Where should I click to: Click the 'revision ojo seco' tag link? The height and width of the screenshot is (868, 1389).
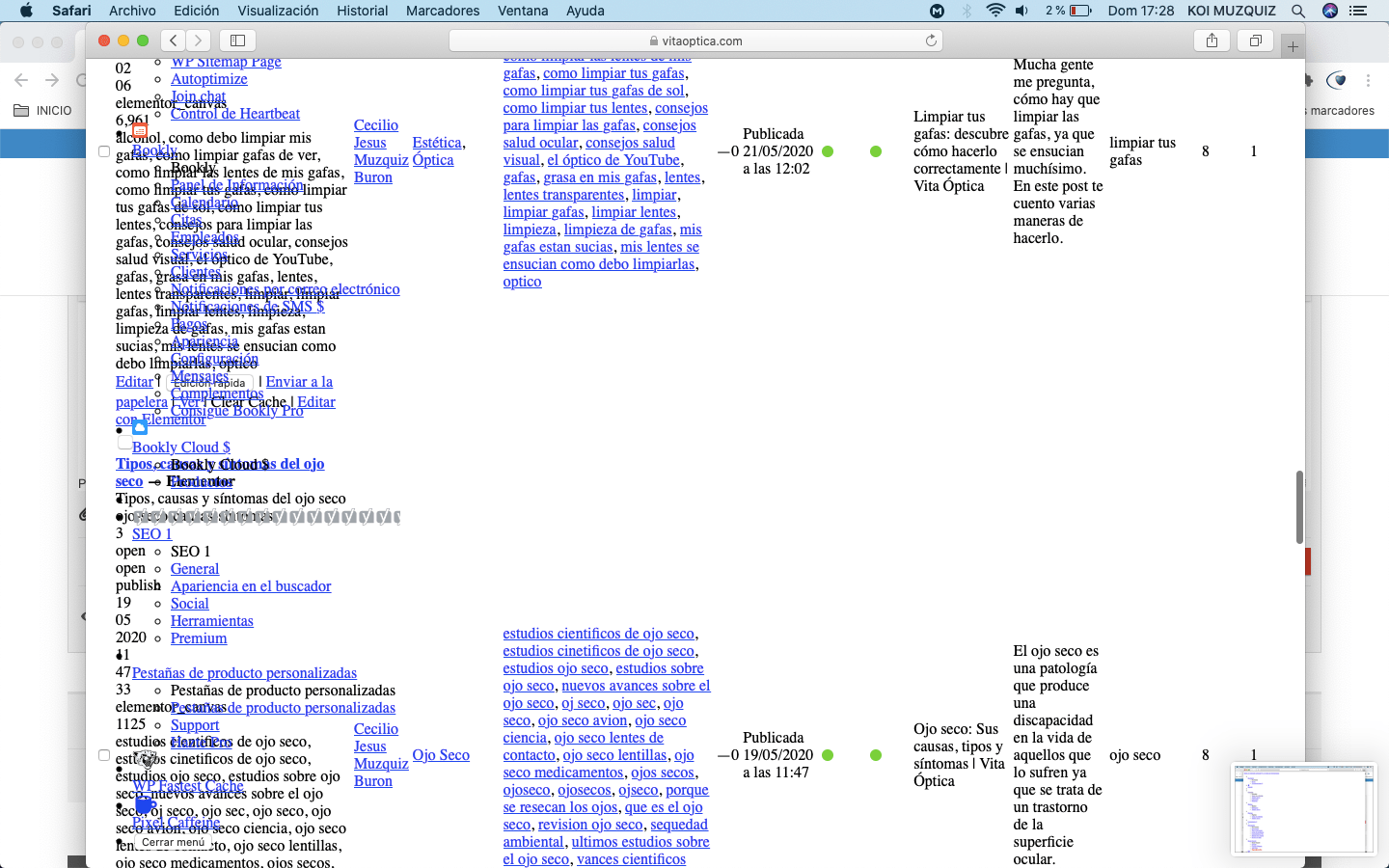click(x=590, y=825)
